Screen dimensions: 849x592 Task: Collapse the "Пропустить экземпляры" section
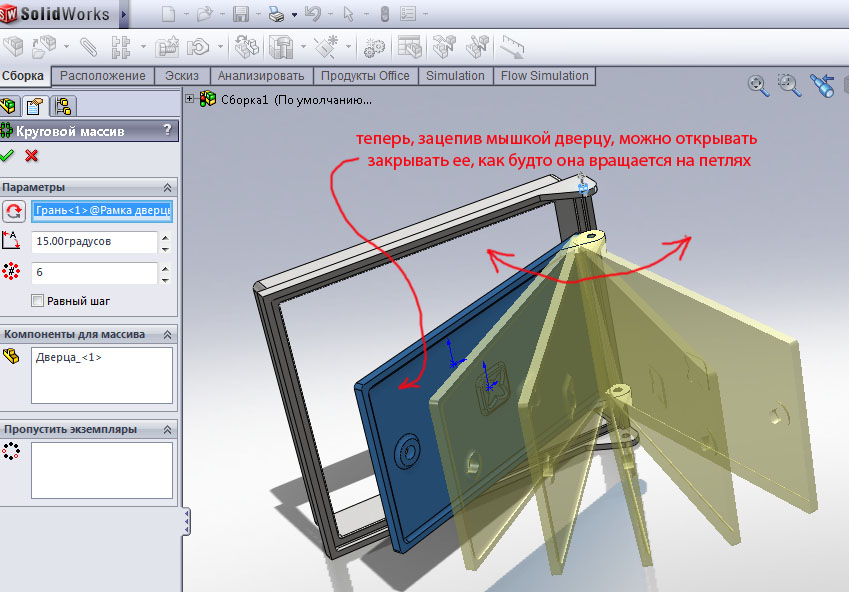point(167,429)
